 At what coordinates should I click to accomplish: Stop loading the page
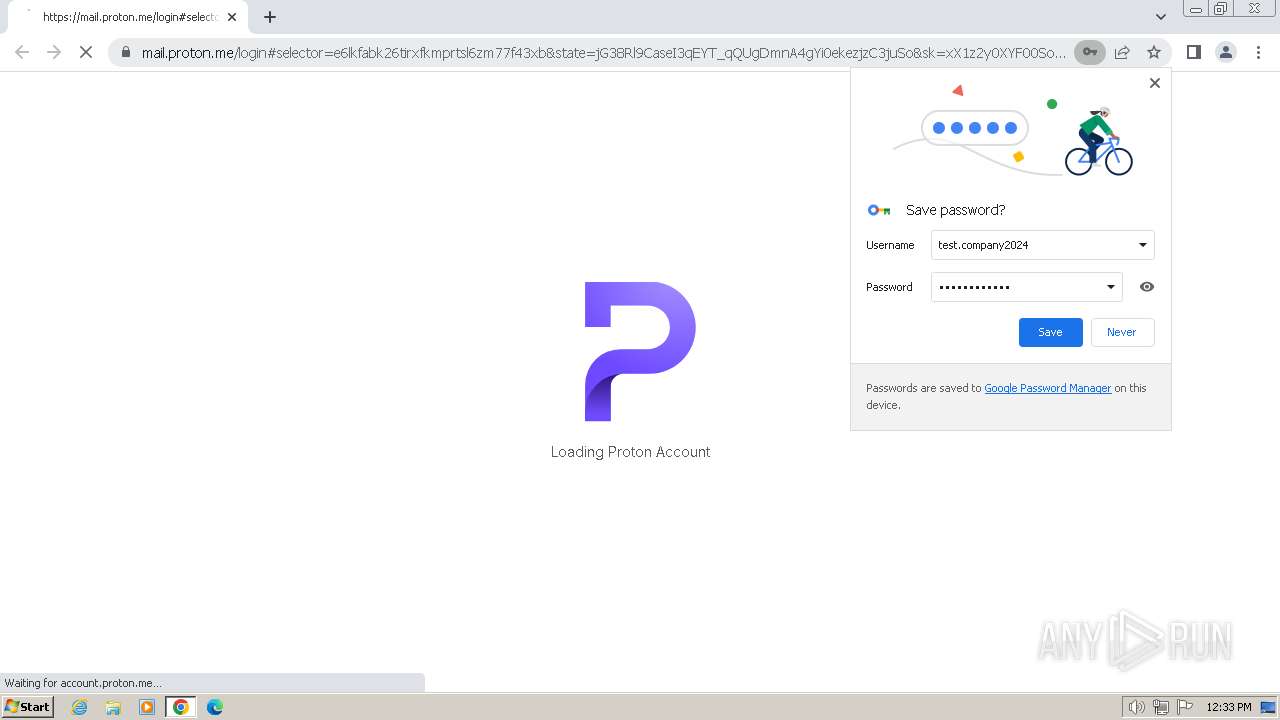click(86, 52)
